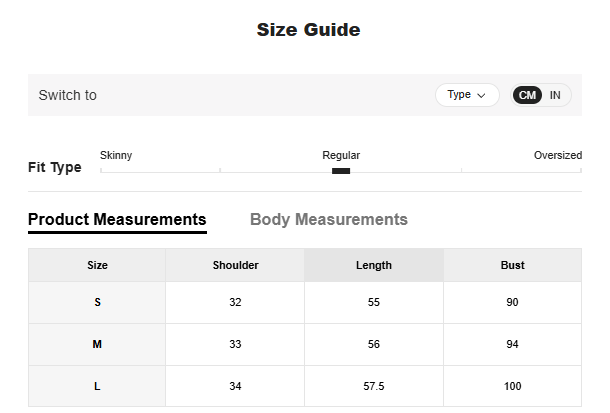Open the Type dropdown
This screenshot has height=413, width=610.
tap(466, 95)
